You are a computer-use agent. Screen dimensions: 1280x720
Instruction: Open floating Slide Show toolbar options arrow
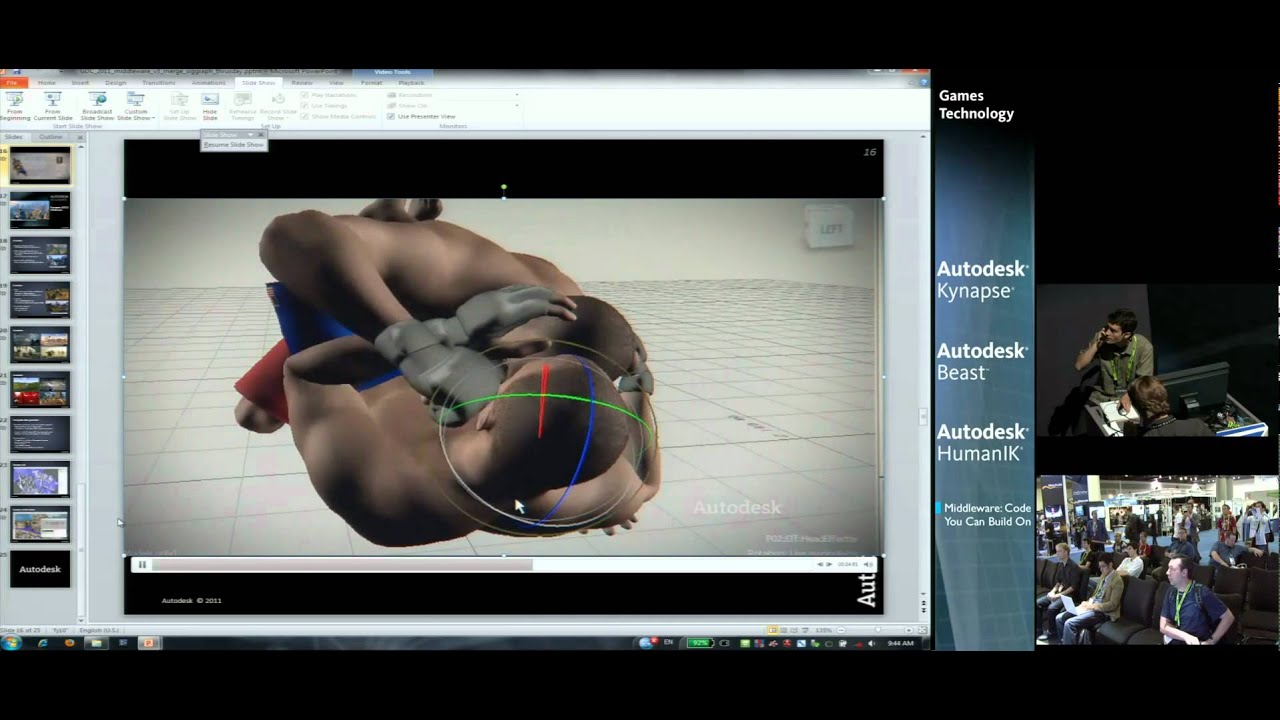(251, 134)
